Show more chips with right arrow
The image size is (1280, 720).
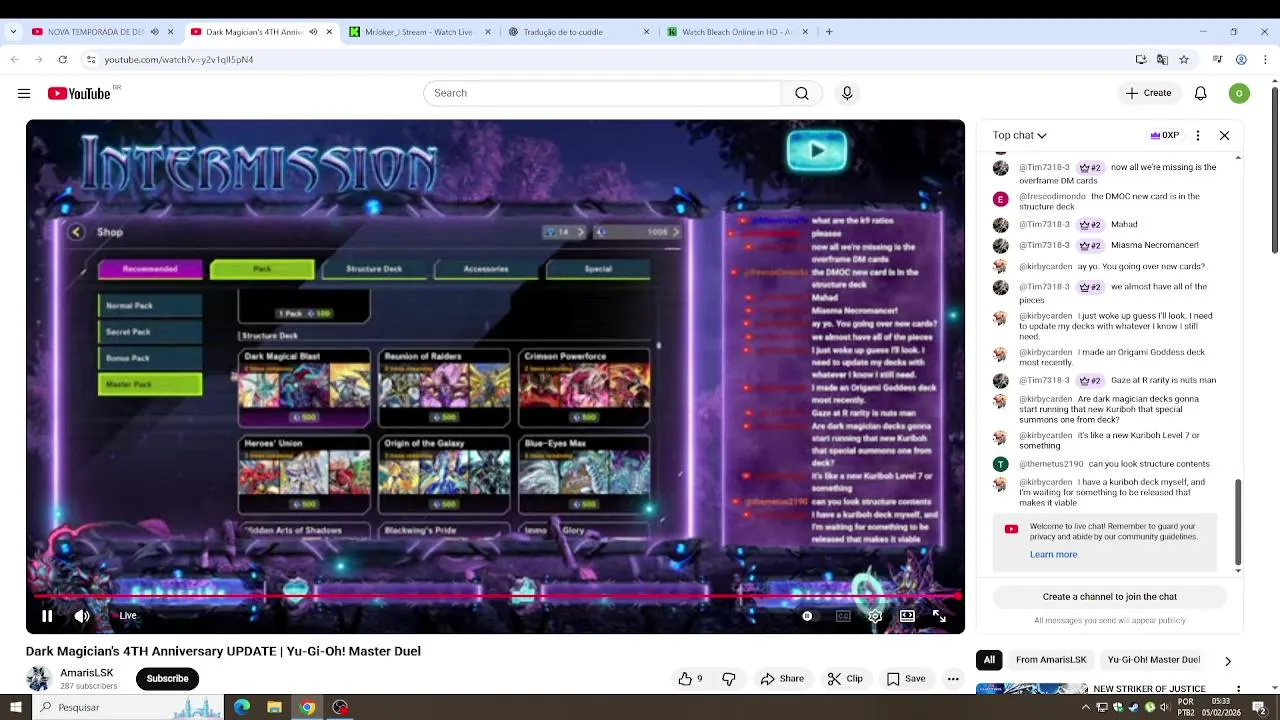[1228, 661]
